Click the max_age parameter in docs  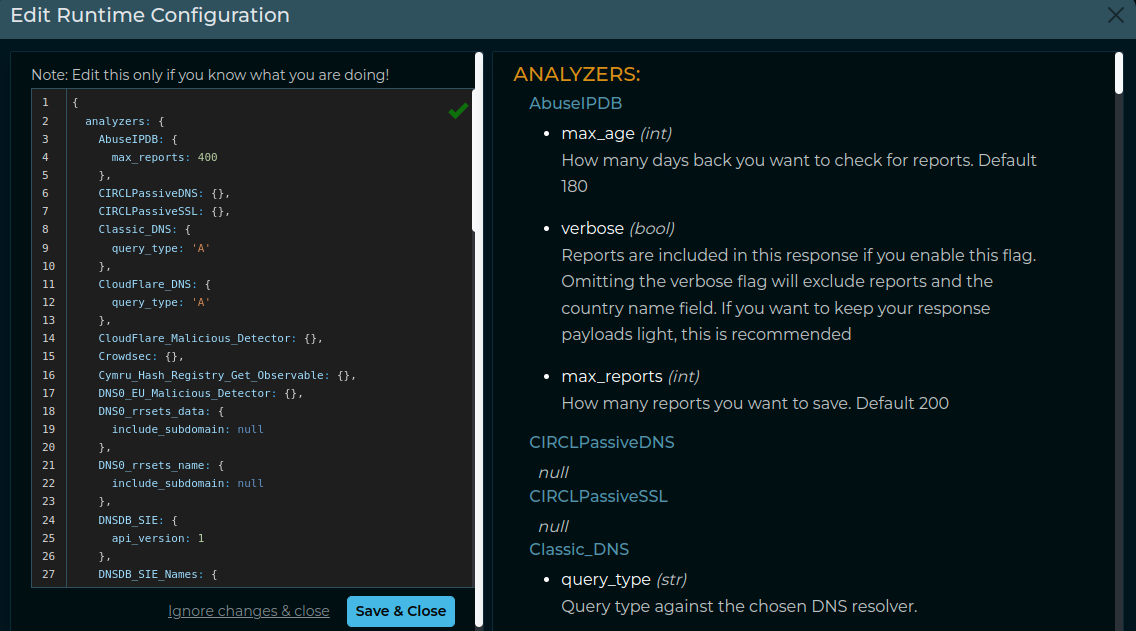[x=598, y=133]
